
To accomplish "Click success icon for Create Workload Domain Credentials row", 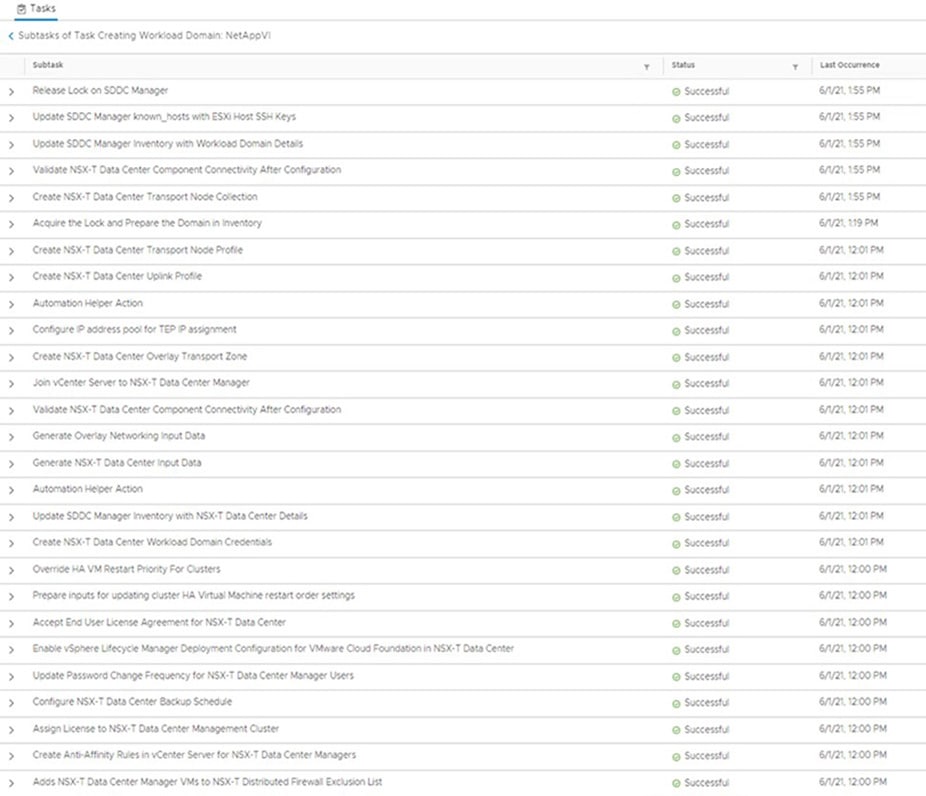I will pyautogui.click(x=676, y=544).
